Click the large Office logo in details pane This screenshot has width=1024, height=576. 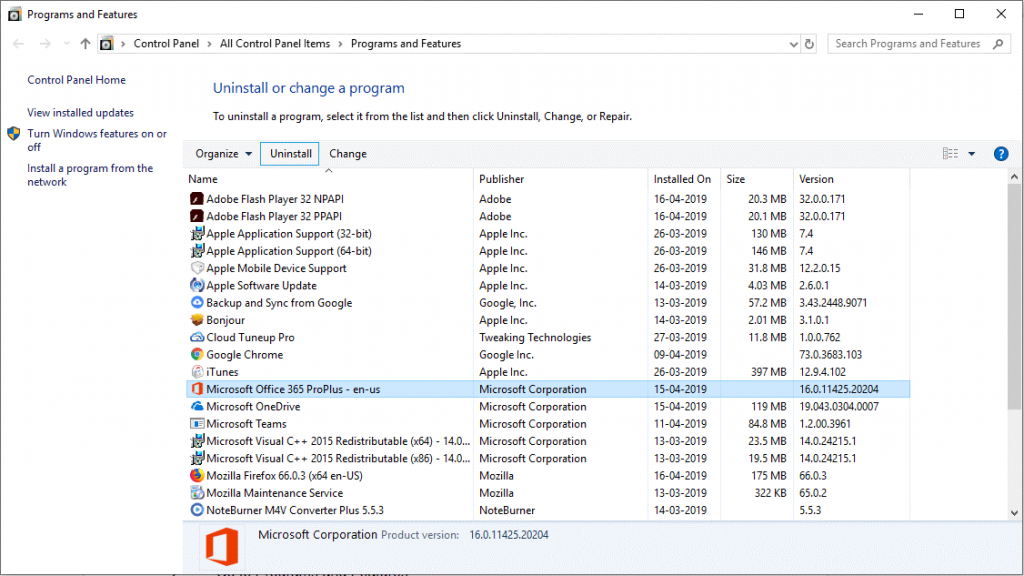tap(222, 547)
